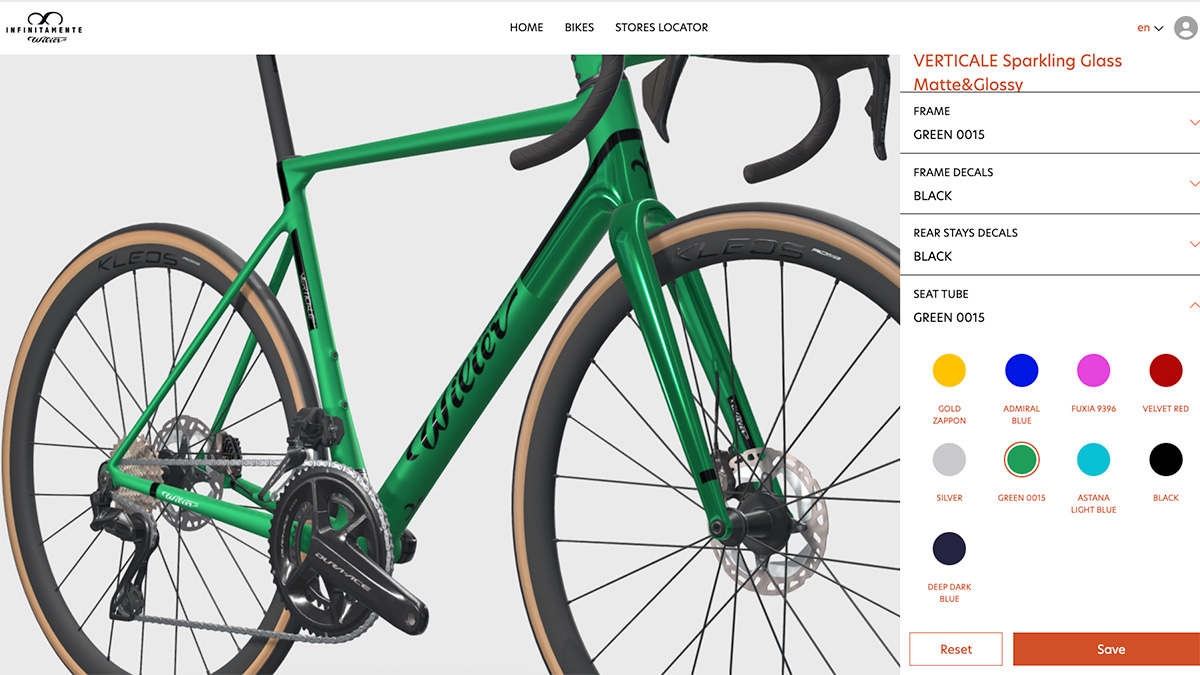Choose the Deep Dark Blue swatch
1200x675 pixels.
pyautogui.click(x=949, y=549)
